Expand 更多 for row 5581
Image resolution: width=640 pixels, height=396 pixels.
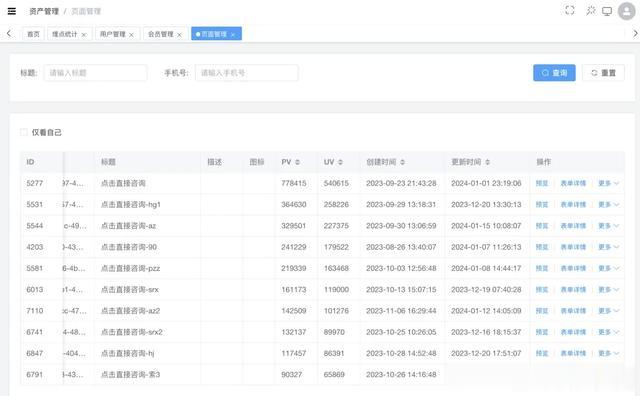click(x=609, y=268)
